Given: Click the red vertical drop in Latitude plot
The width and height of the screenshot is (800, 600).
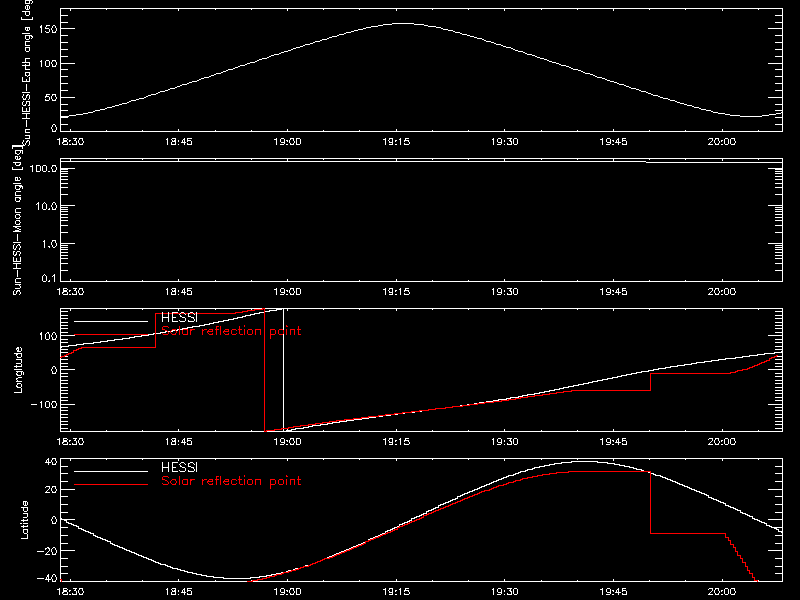Looking at the screenshot, I should tap(651, 503).
